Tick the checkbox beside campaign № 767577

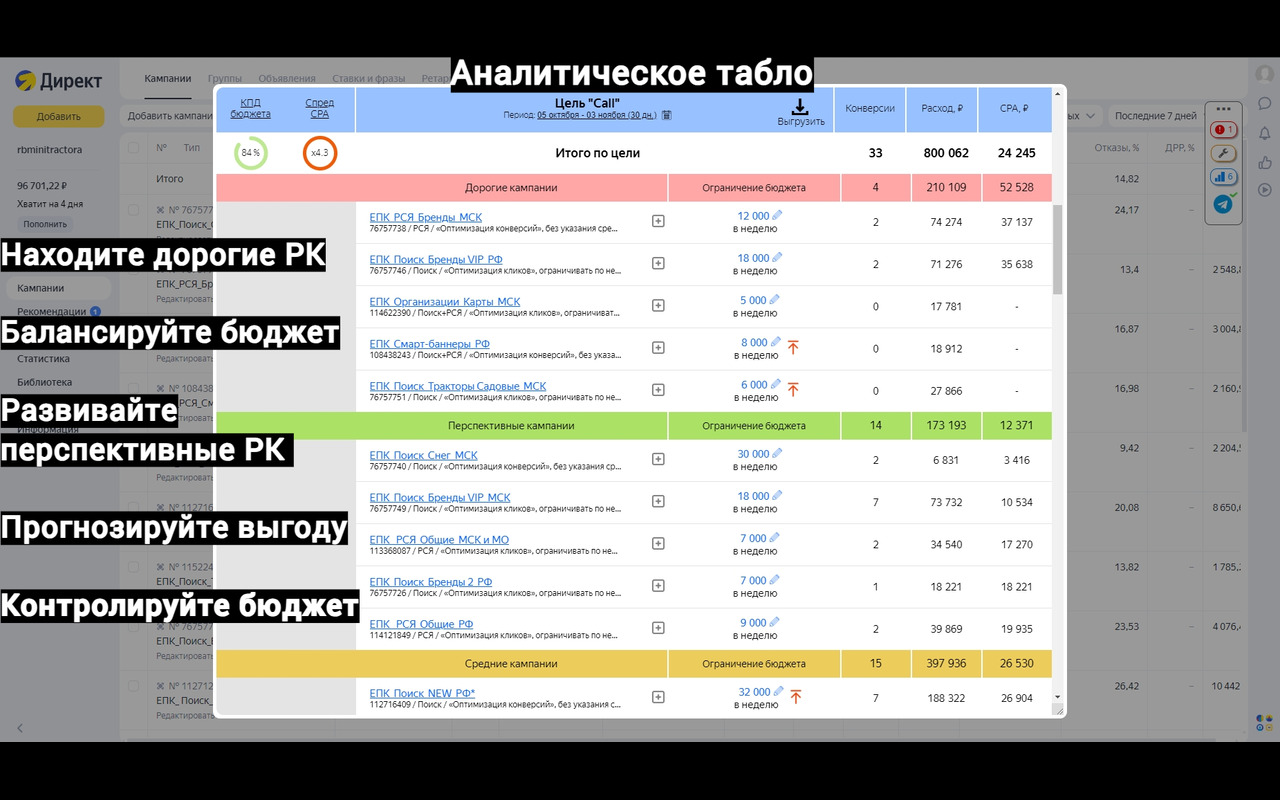(x=132, y=209)
